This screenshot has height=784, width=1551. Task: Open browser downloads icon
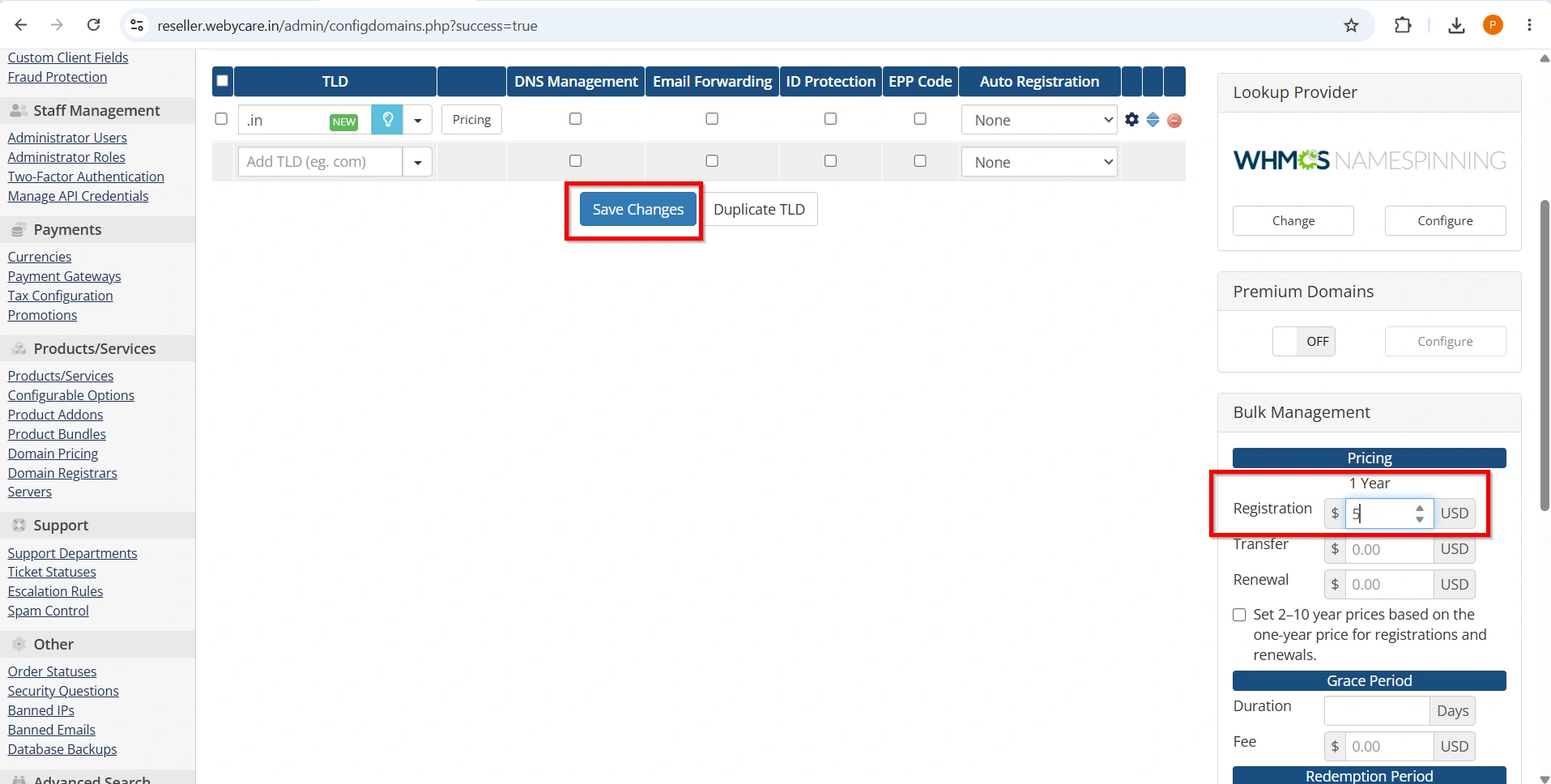(x=1456, y=25)
